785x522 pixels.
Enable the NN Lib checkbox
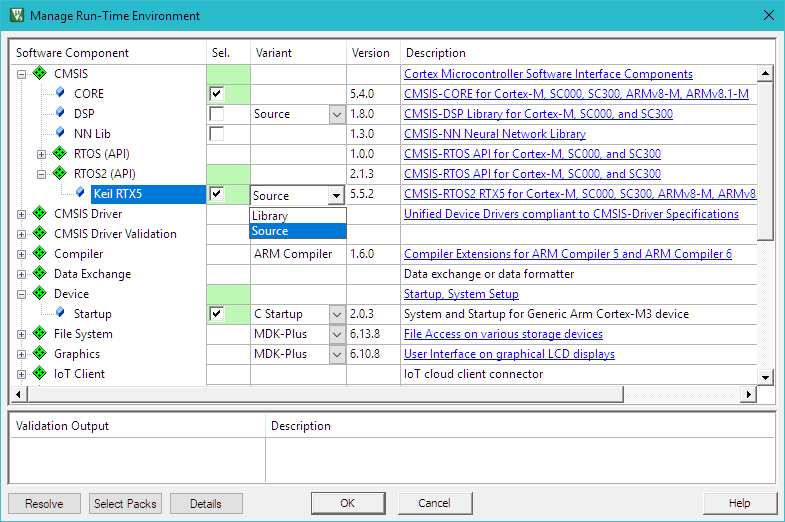pyautogui.click(x=217, y=134)
